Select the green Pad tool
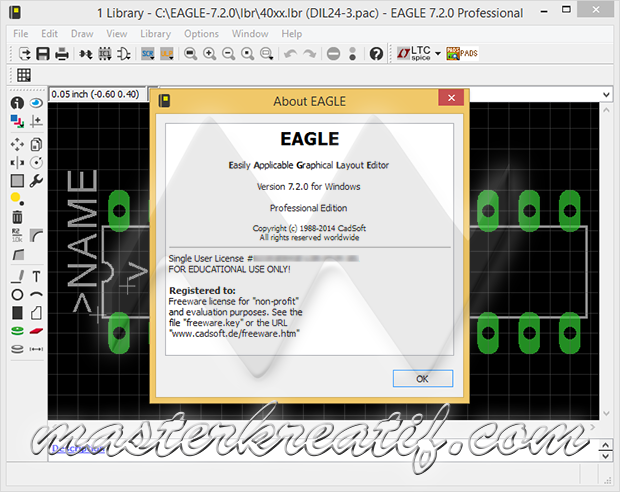This screenshot has width=620, height=492. click(17, 331)
